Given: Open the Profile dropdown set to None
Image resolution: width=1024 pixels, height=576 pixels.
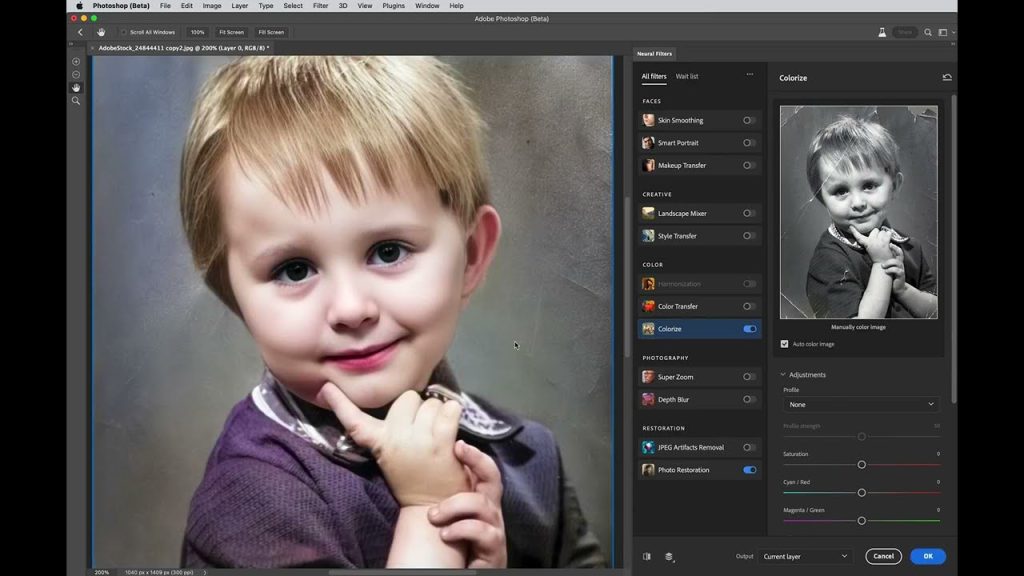Looking at the screenshot, I should coord(861,405).
